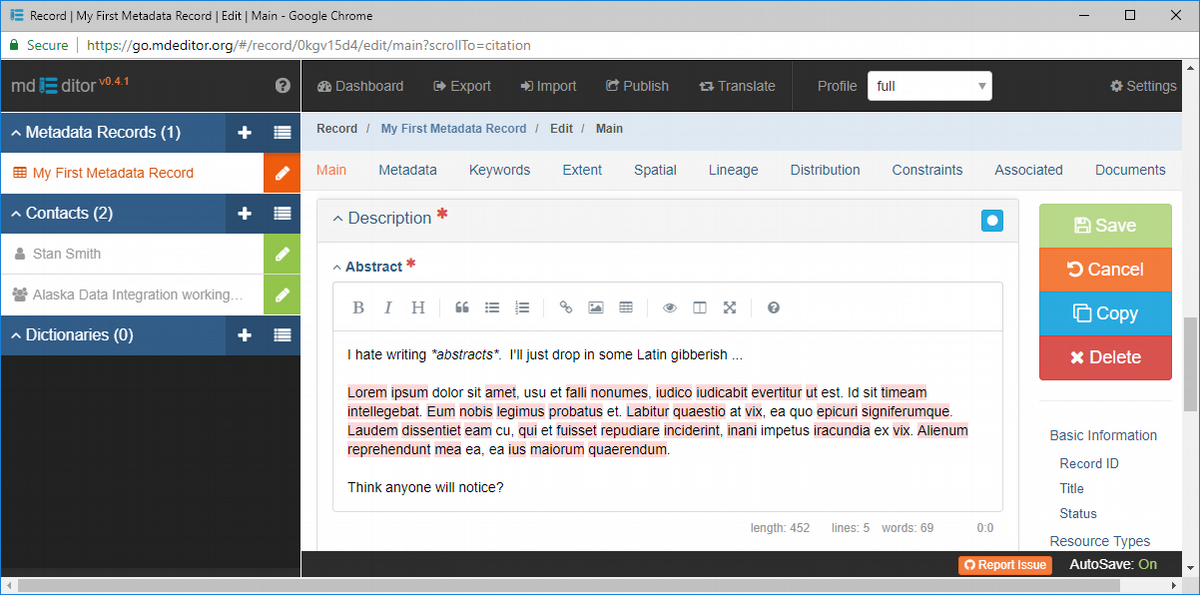This screenshot has width=1200, height=595.
Task: Open markdown guide question-mark icon
Action: coord(774,308)
